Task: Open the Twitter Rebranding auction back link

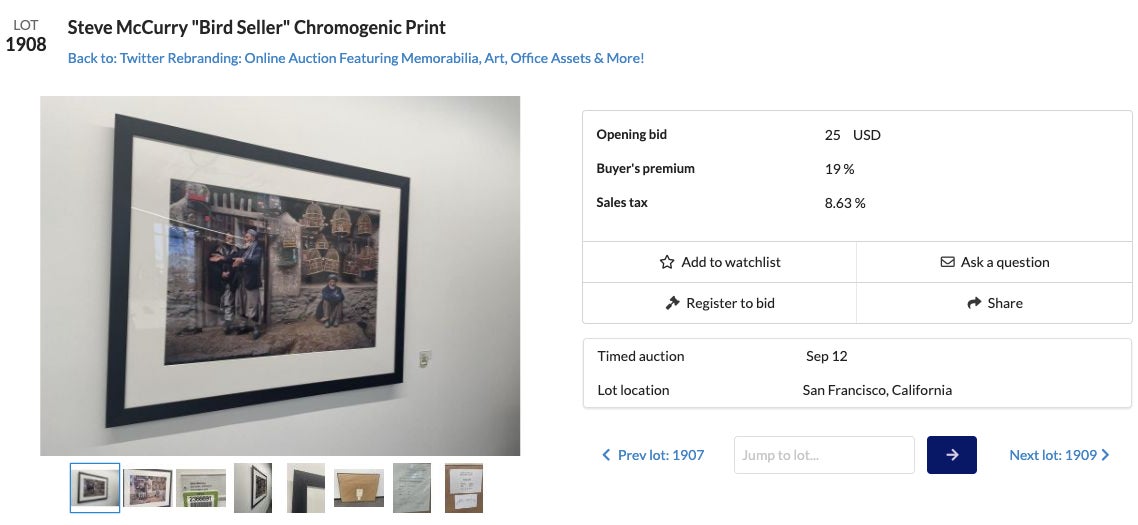Action: (x=356, y=58)
